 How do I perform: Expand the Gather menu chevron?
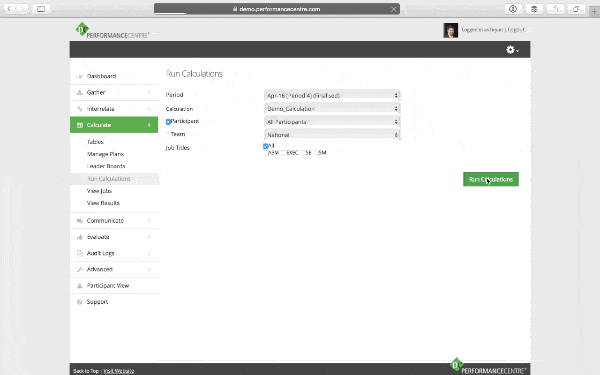pyautogui.click(x=149, y=92)
